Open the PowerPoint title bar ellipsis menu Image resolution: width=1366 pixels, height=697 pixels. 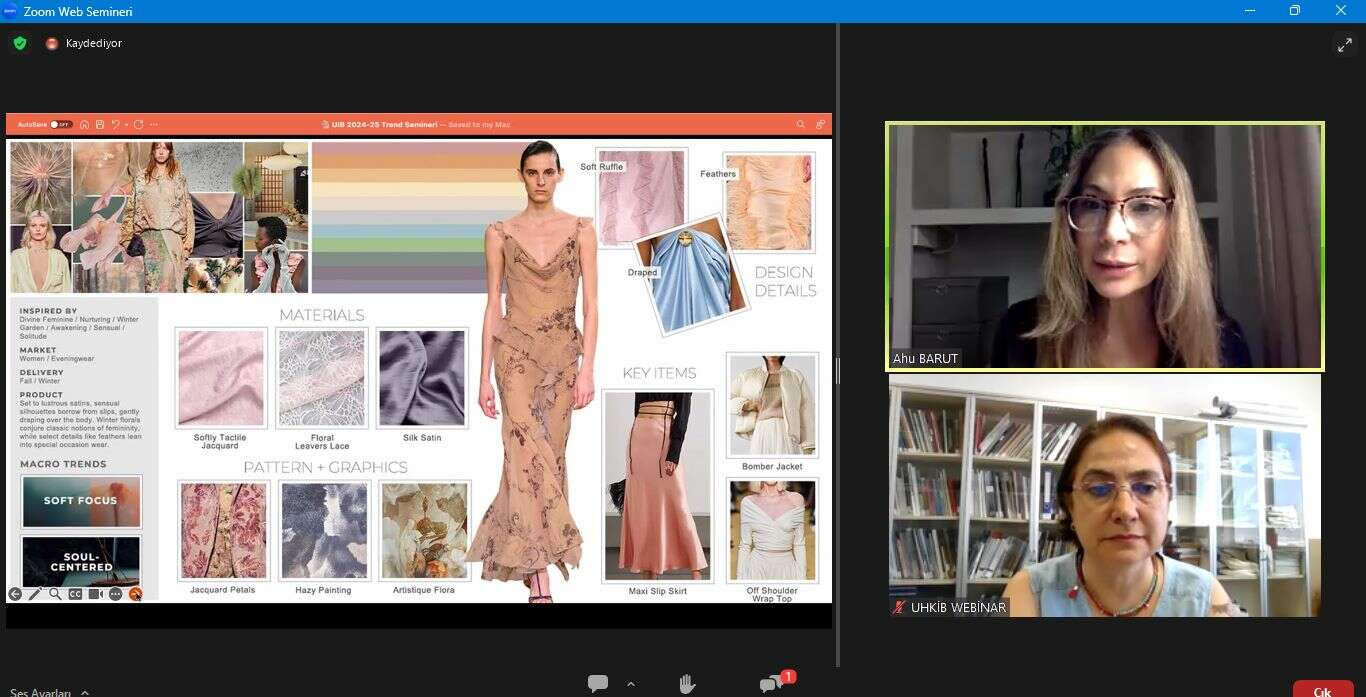point(153,125)
